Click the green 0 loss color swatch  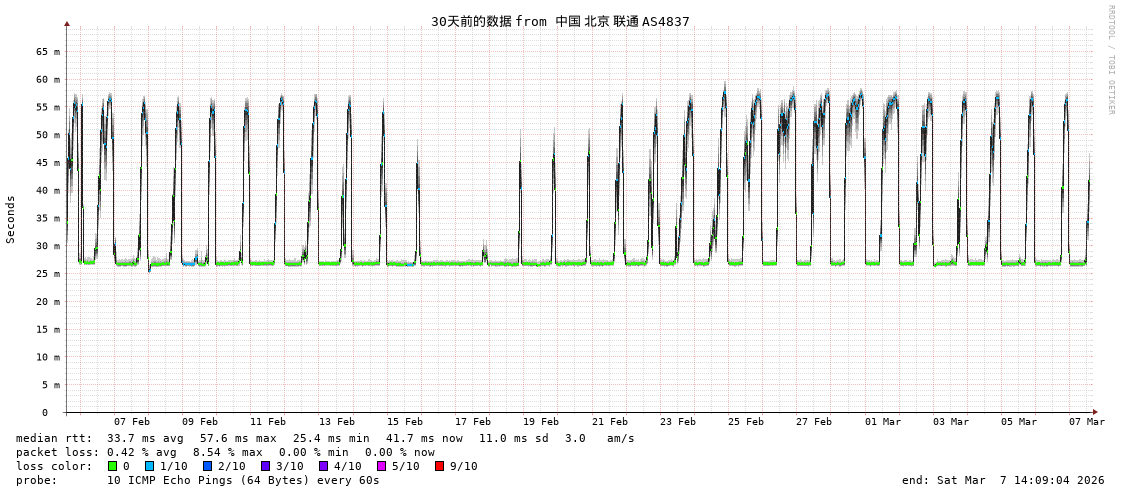[113, 466]
